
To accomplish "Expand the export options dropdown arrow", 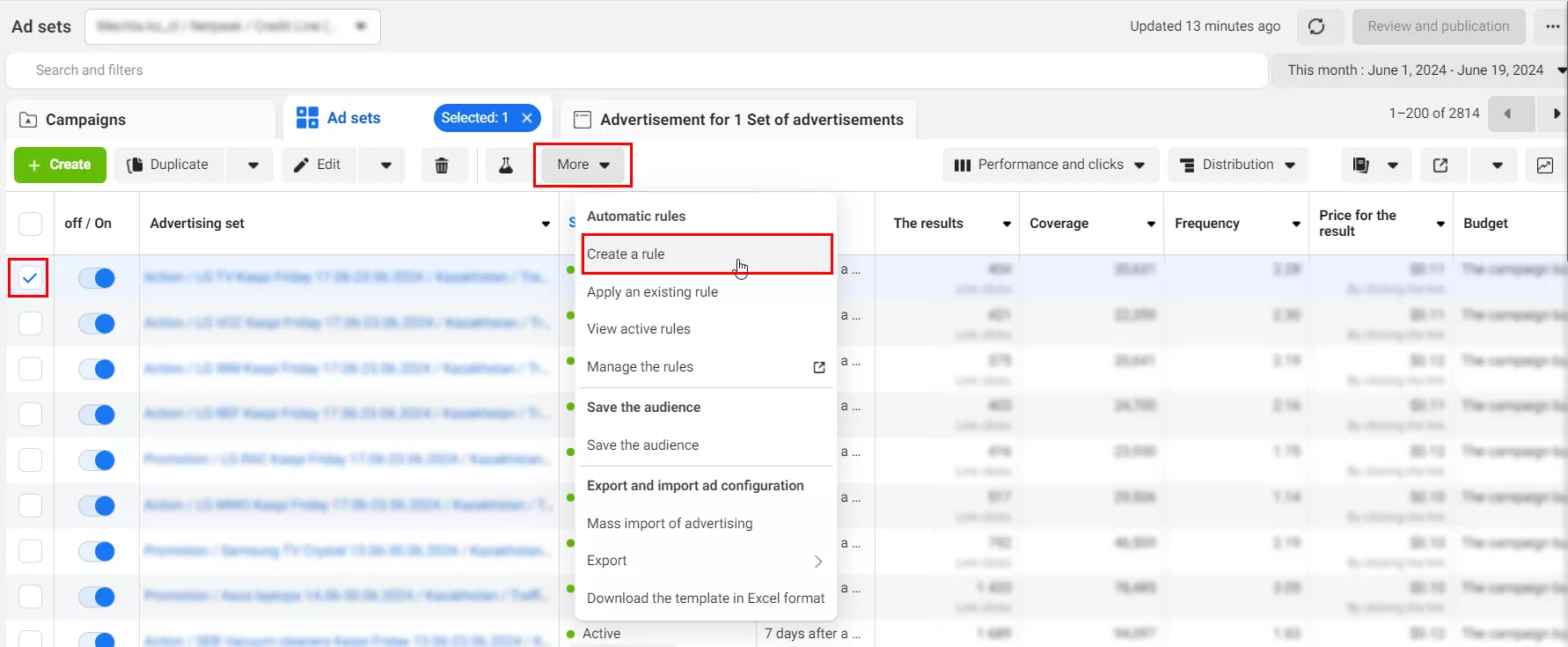I will [1498, 165].
